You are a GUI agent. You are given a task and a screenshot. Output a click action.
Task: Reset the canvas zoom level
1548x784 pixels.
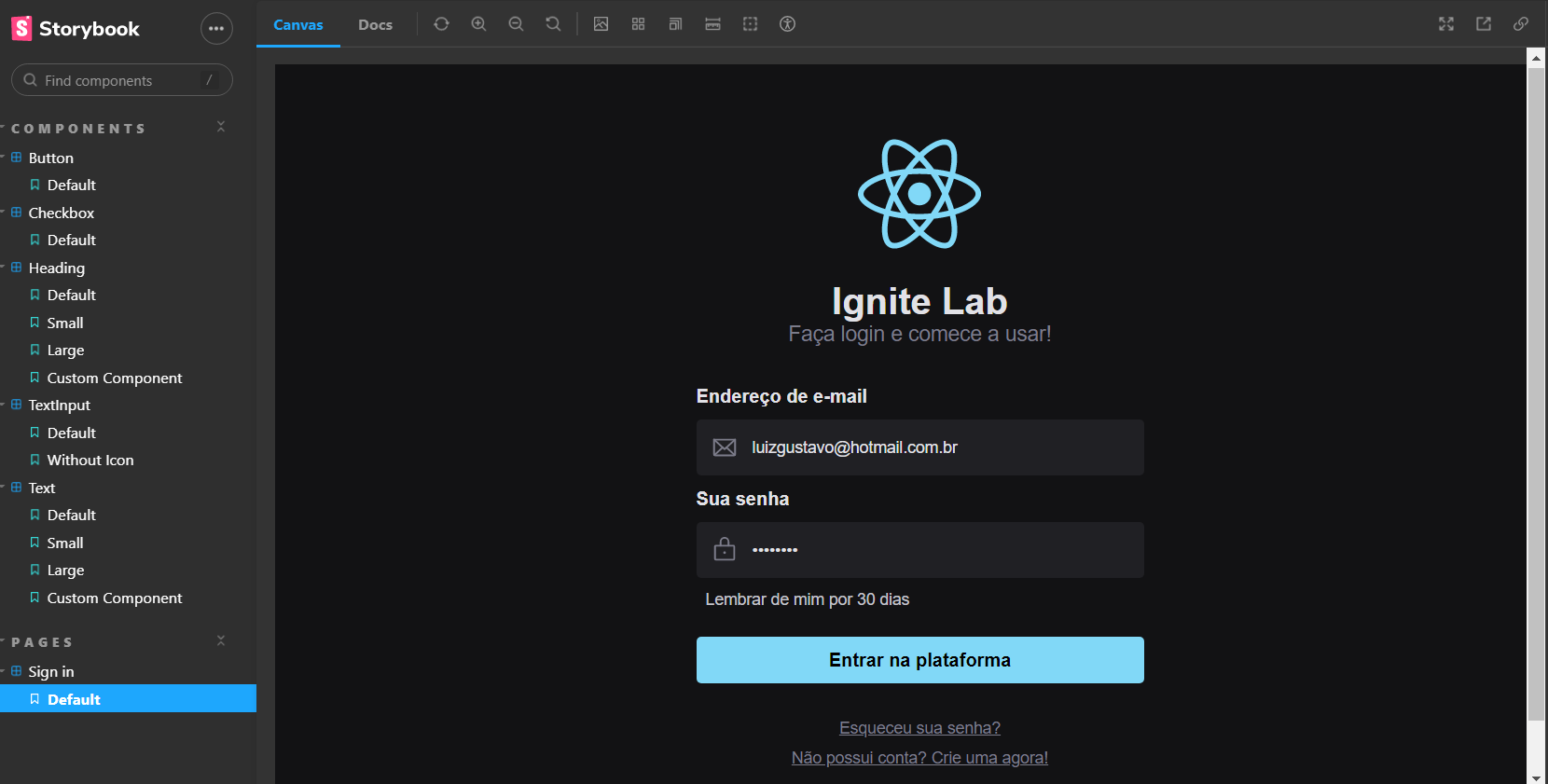coord(553,24)
